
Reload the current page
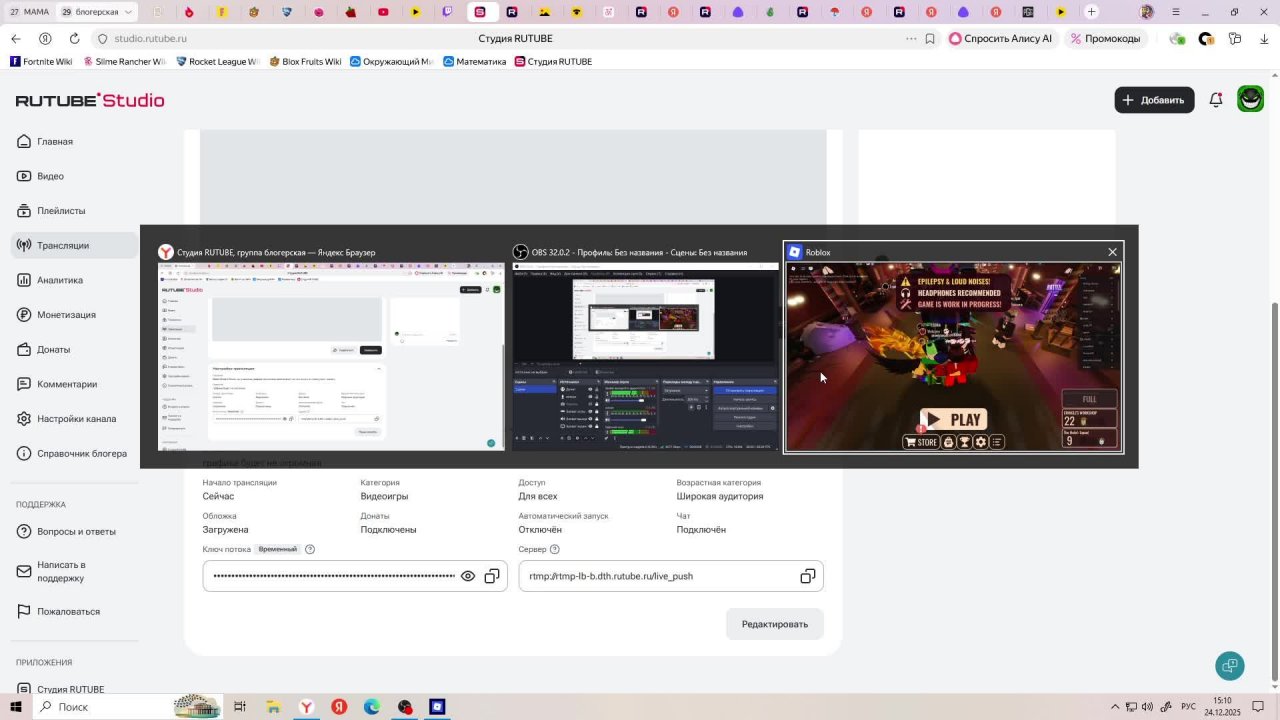click(74, 39)
